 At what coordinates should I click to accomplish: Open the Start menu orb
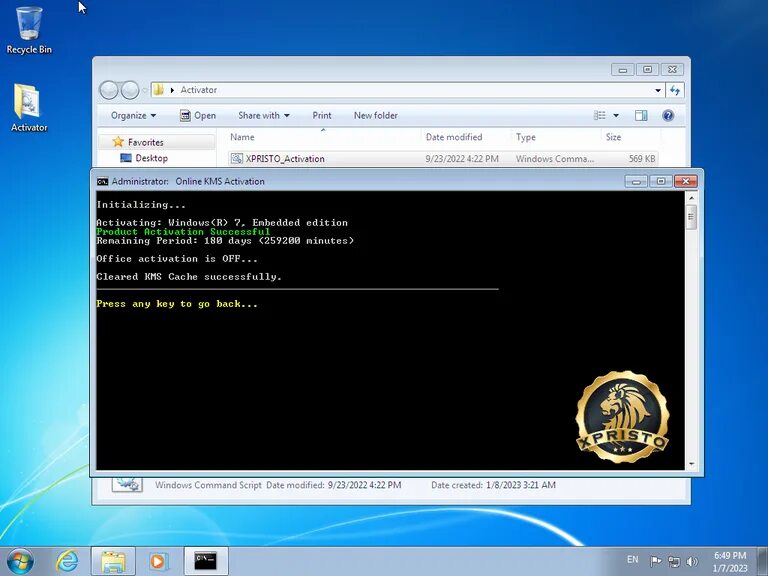(20, 561)
